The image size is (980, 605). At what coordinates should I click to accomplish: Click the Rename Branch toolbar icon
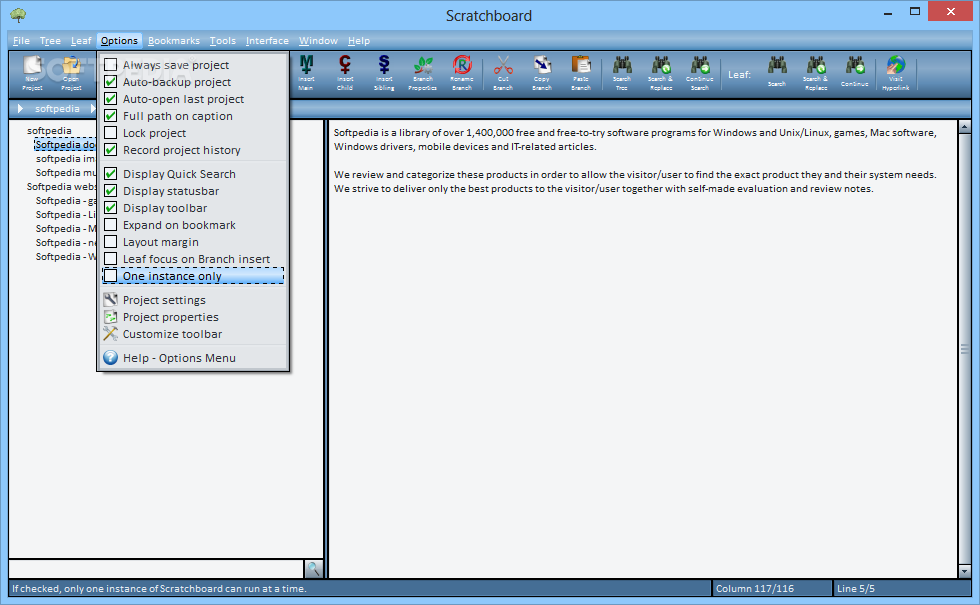pyautogui.click(x=462, y=72)
